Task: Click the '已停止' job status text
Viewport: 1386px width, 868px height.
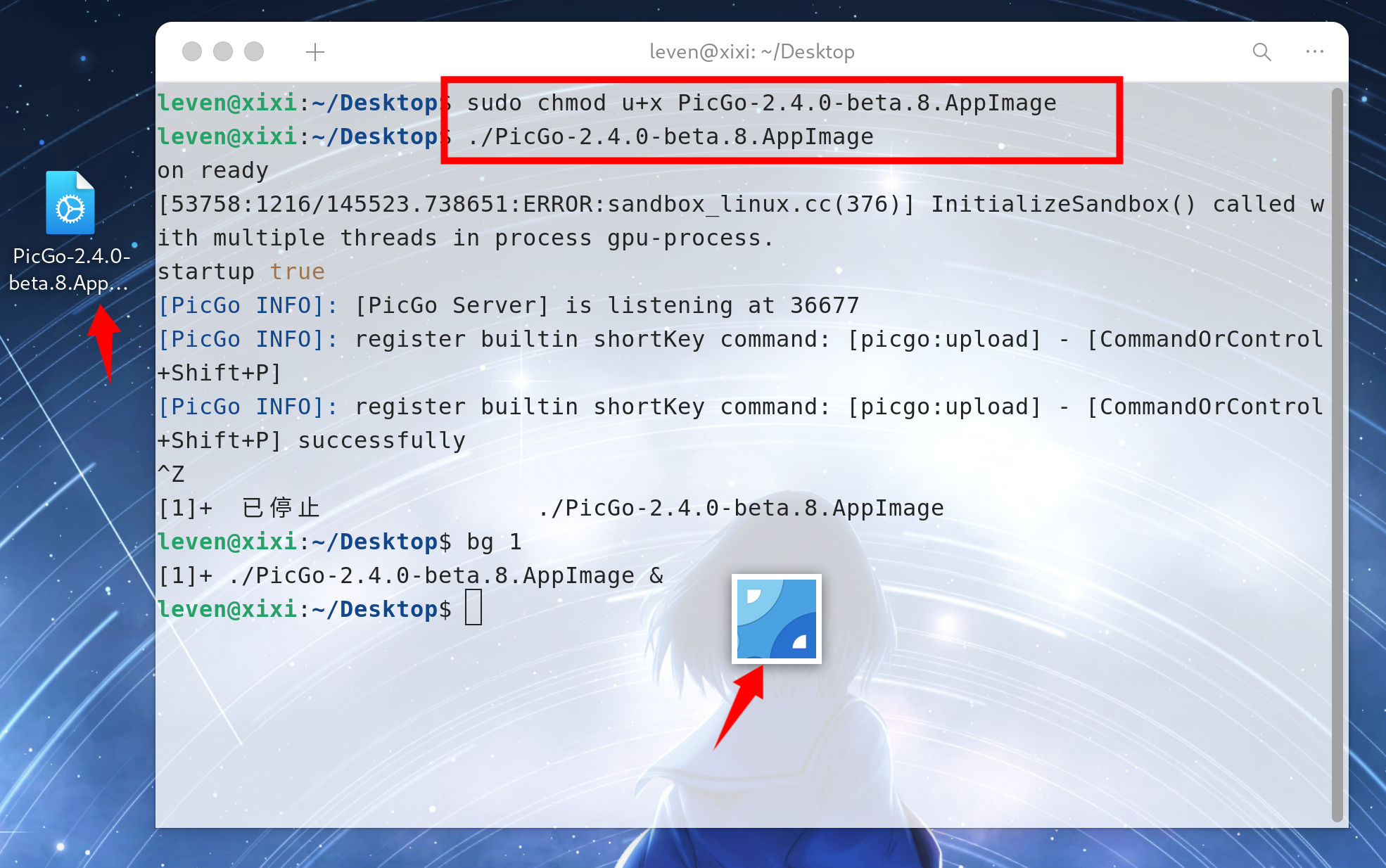Action: click(281, 508)
